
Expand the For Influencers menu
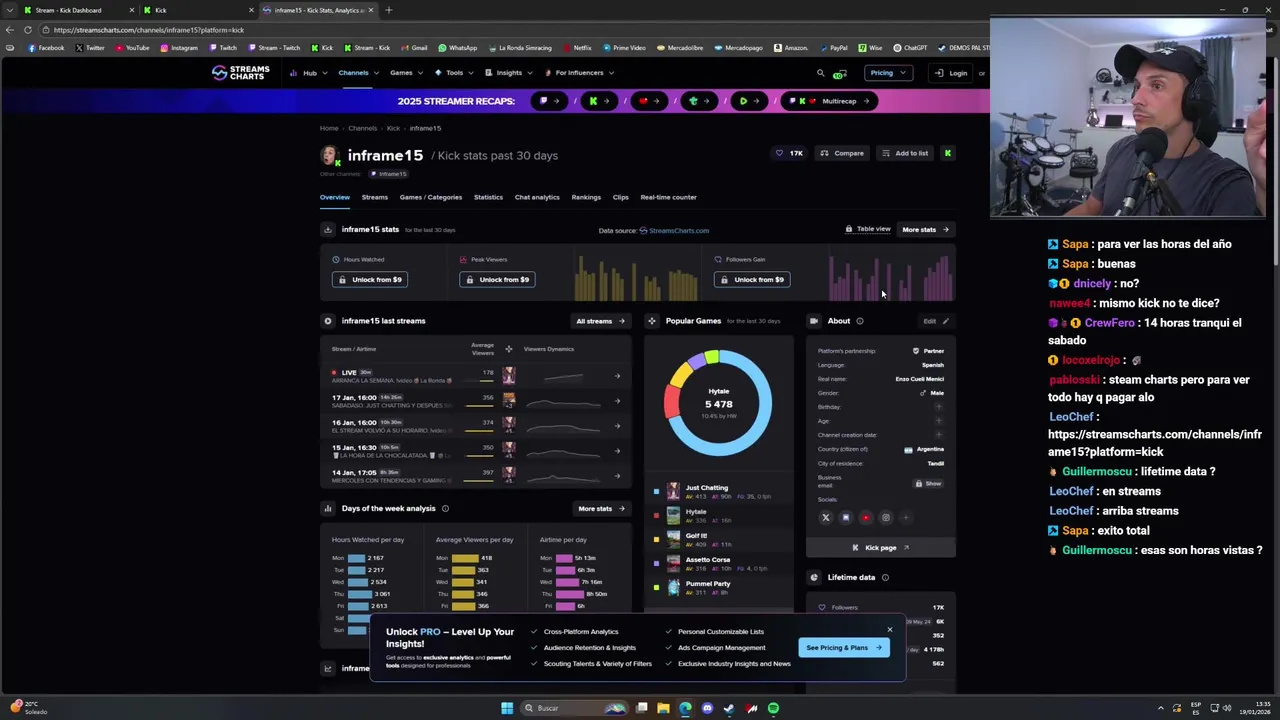(x=579, y=73)
